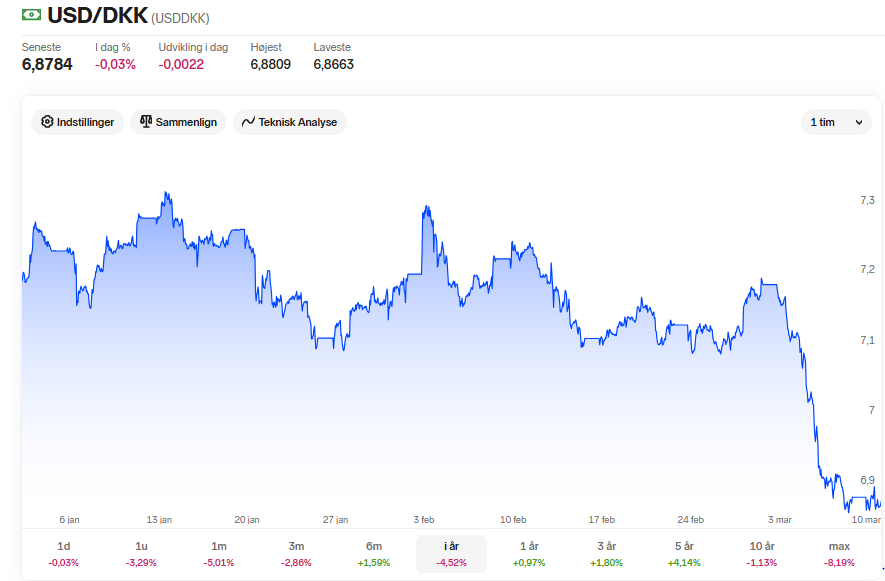Click the green banknote currency icon
Screen dimensions: 885x581
(x=31, y=15)
